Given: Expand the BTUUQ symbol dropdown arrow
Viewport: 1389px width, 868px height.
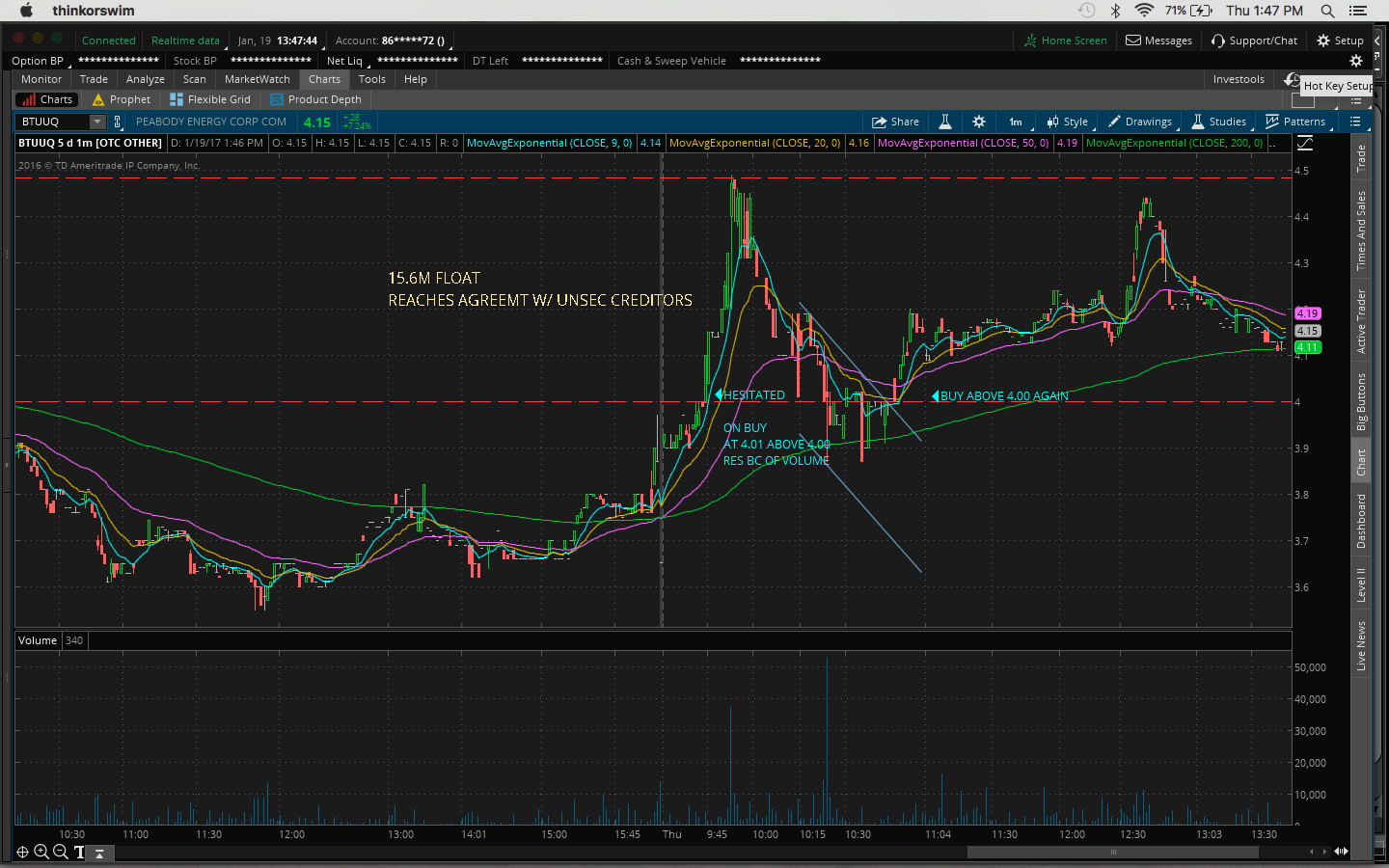Looking at the screenshot, I should pos(96,122).
